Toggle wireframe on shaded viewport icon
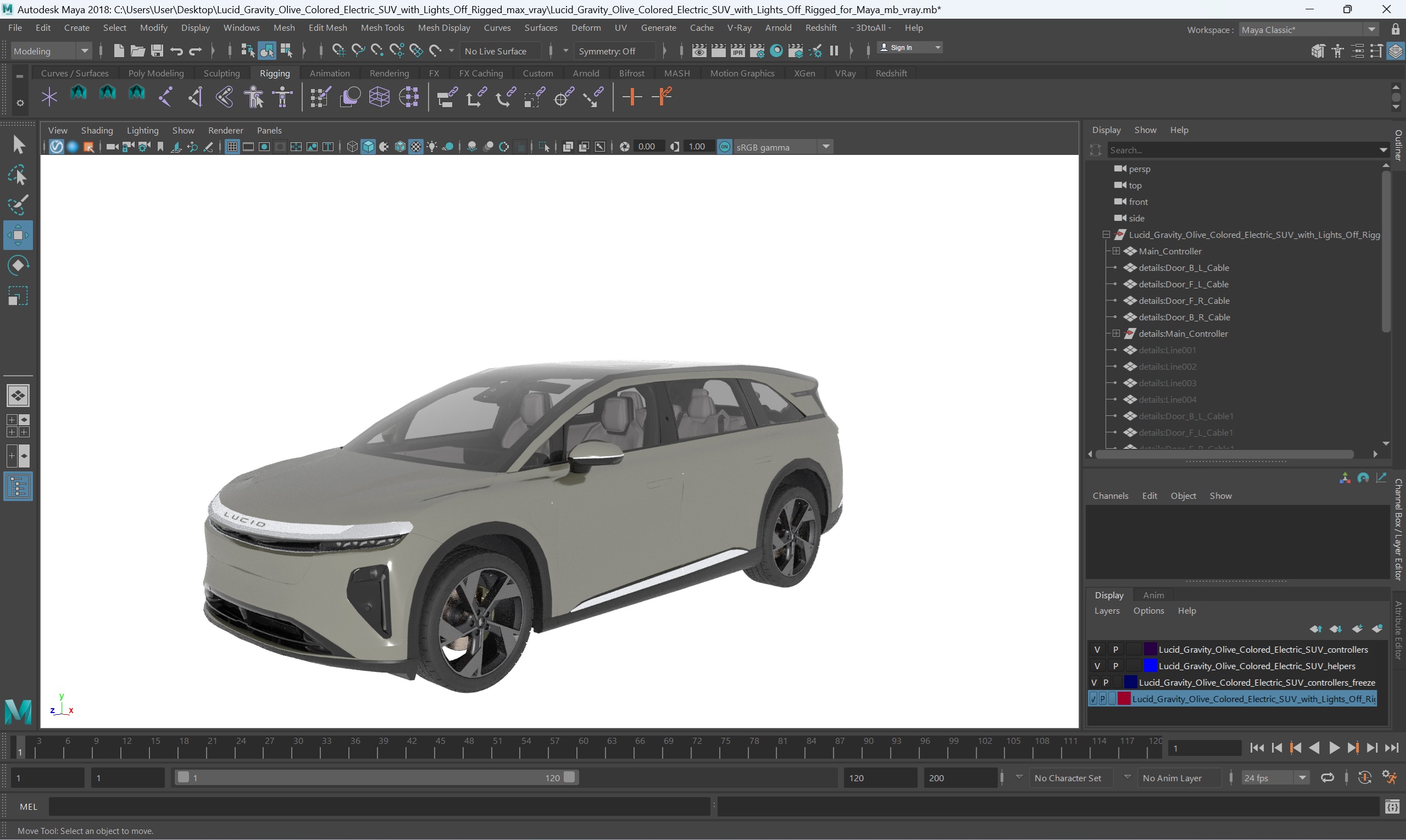The height and width of the screenshot is (840, 1406). click(400, 147)
